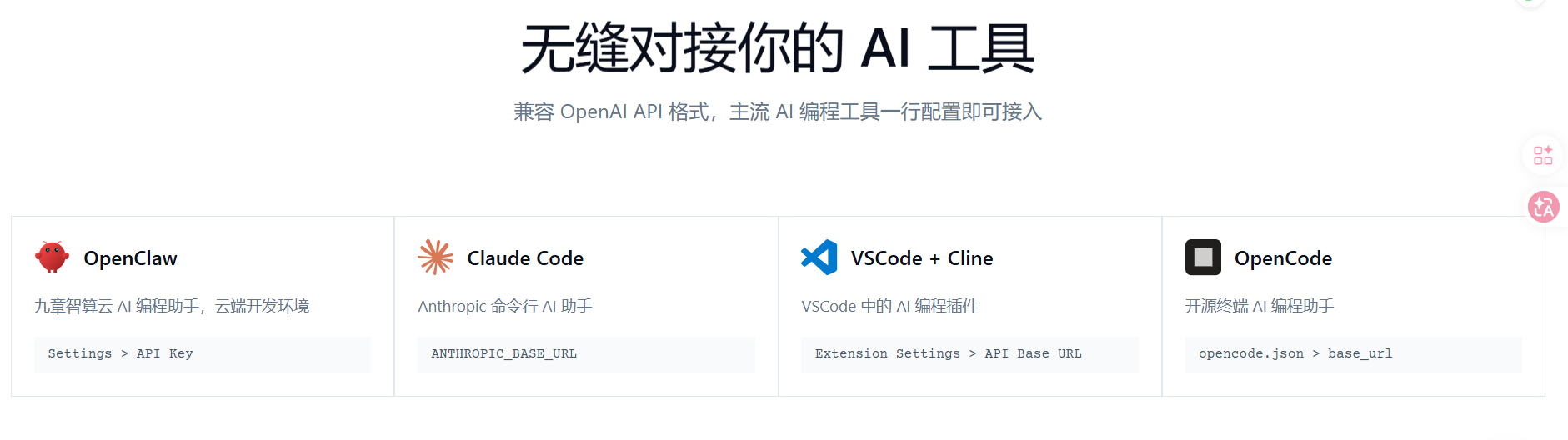Open the OpenCode card title

pos(1284,258)
